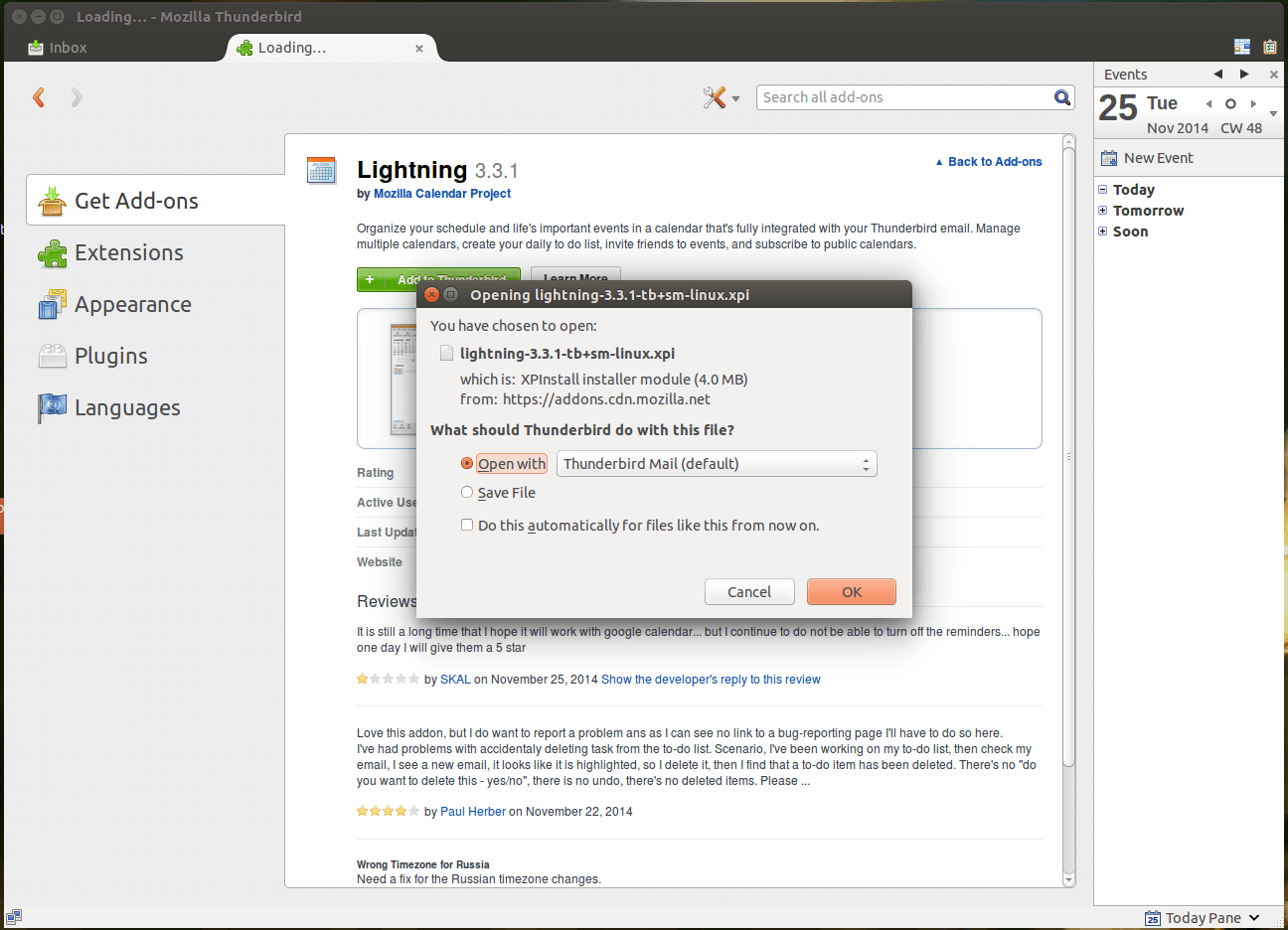The image size is (1288, 930).
Task: Open the add-ons tools wrench menu
Action: tap(721, 97)
